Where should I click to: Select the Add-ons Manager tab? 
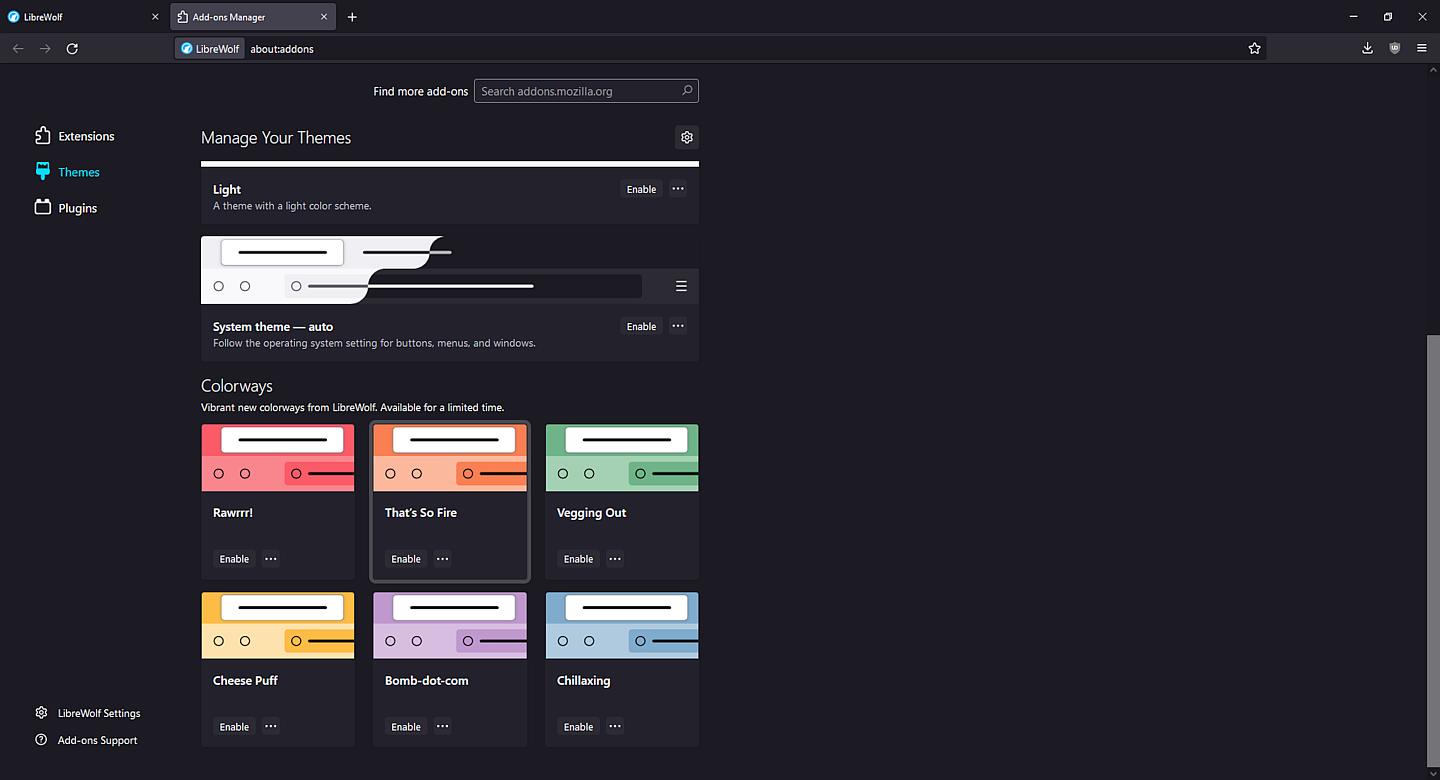[254, 17]
